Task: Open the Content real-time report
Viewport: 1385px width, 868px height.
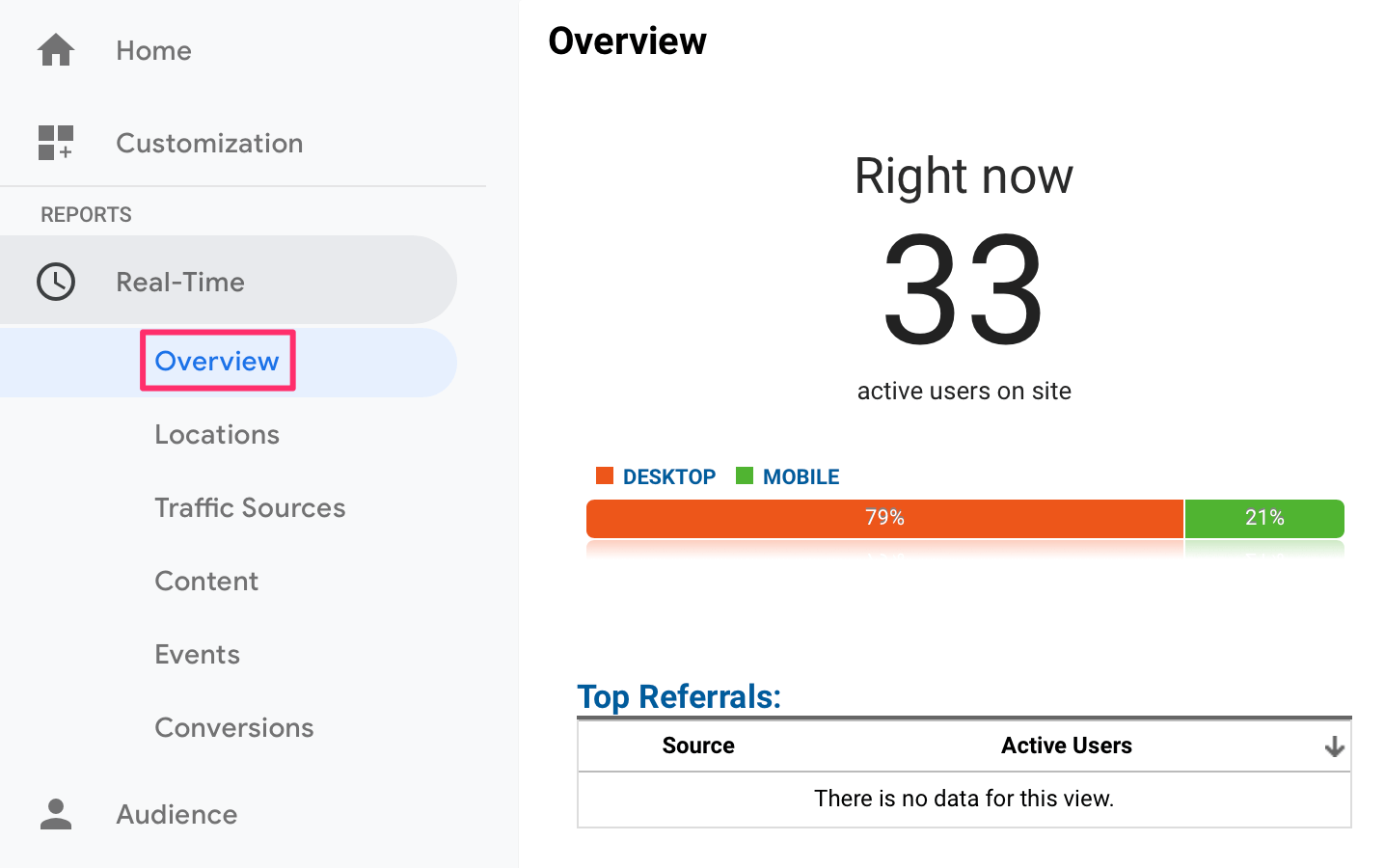Action: coord(206,581)
